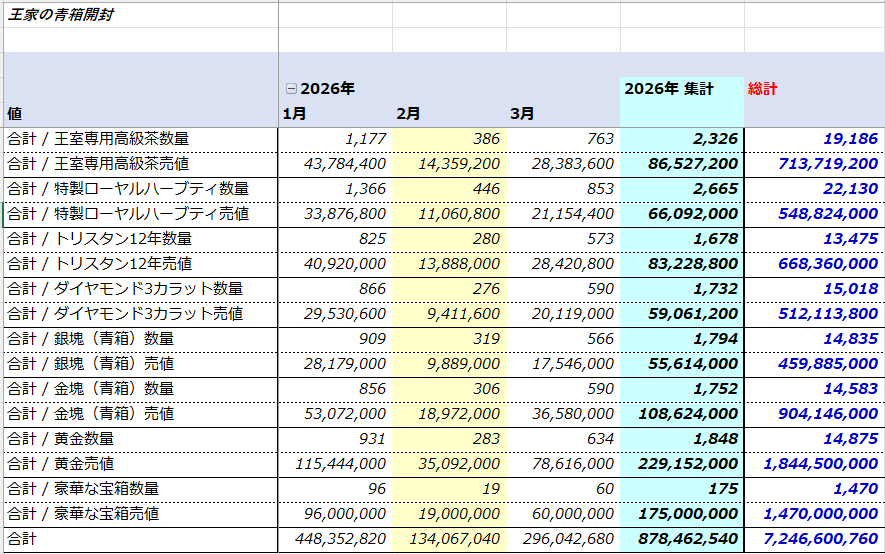Select row label 合計 / 豪華な宝箱数量
Screen dimensions: 885x554
83,489
